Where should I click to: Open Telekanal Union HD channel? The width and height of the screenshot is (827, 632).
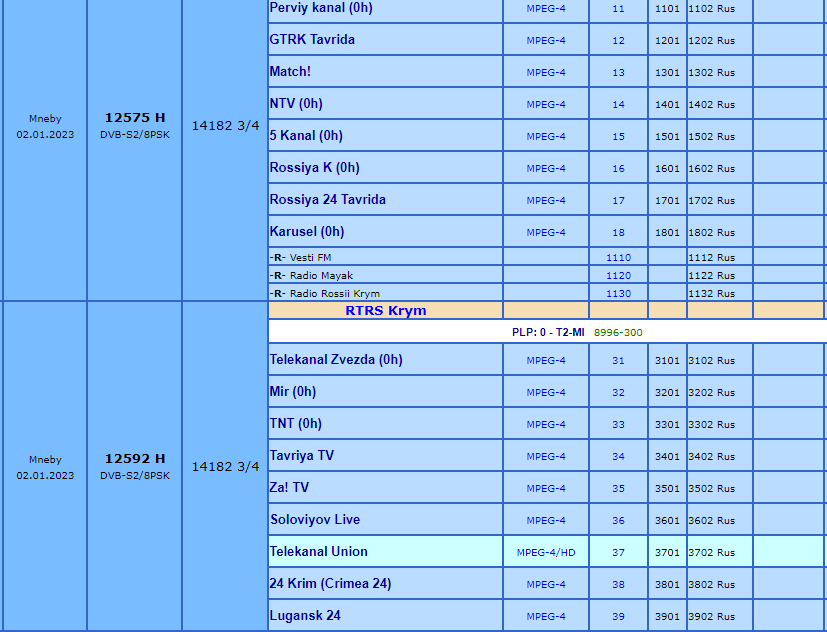tap(319, 552)
